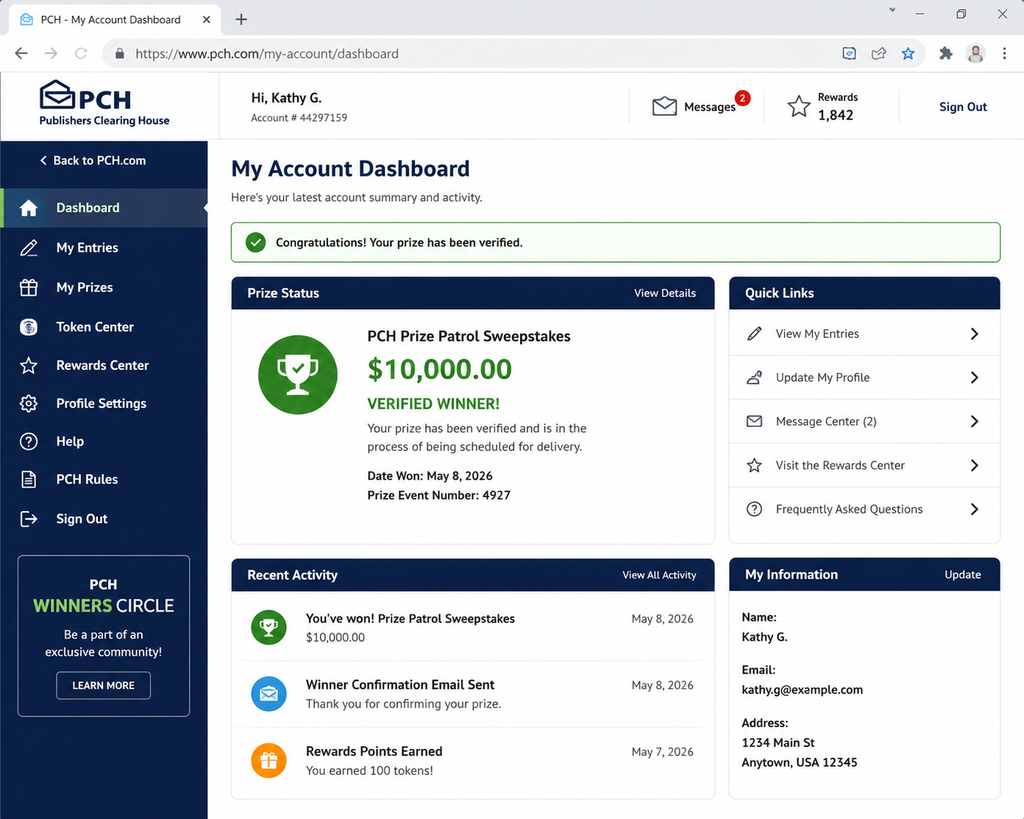Click Sign Out in the top header
Image resolution: width=1024 pixels, height=819 pixels.
(963, 106)
